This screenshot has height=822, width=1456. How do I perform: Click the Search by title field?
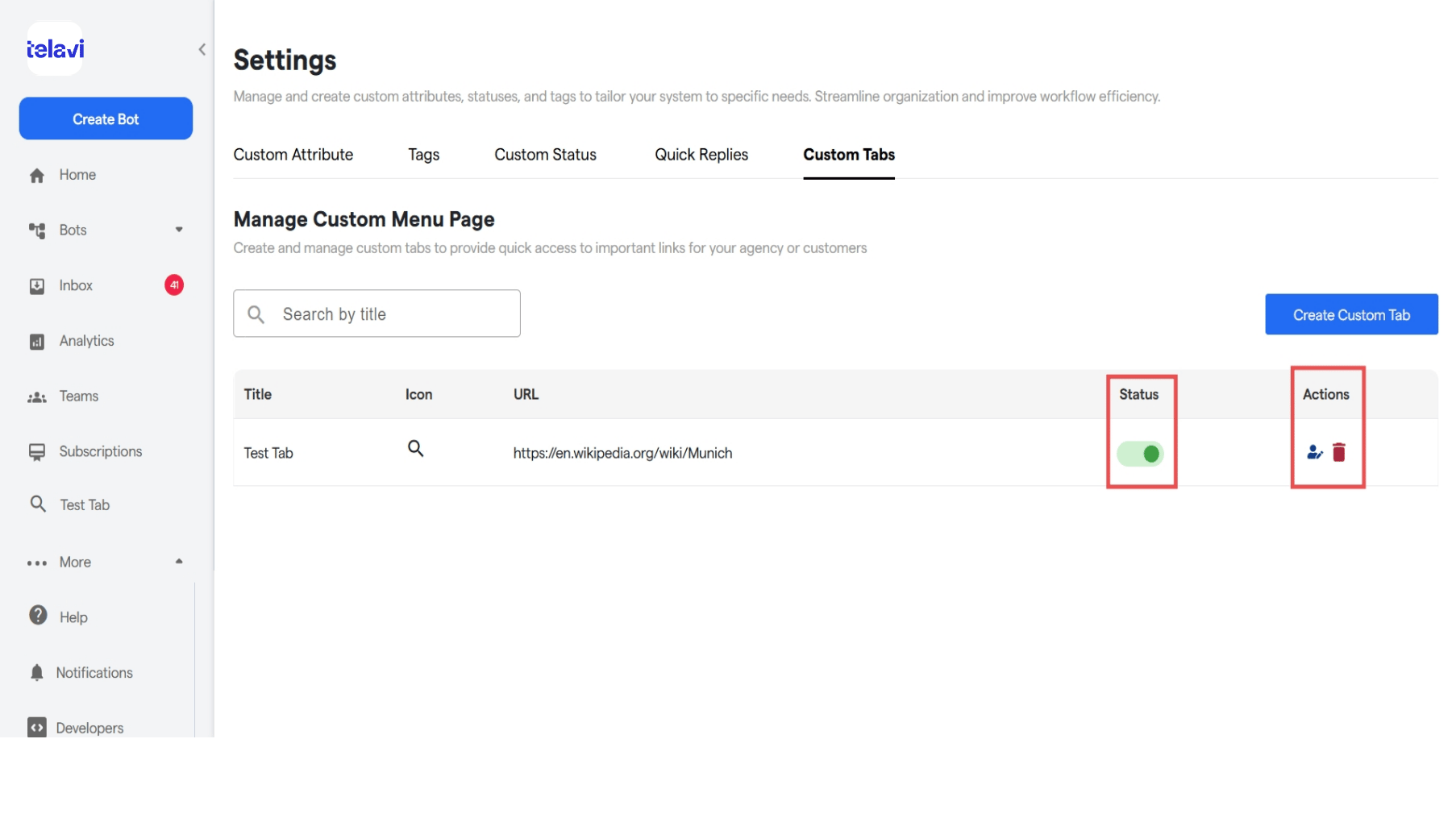pyautogui.click(x=376, y=313)
